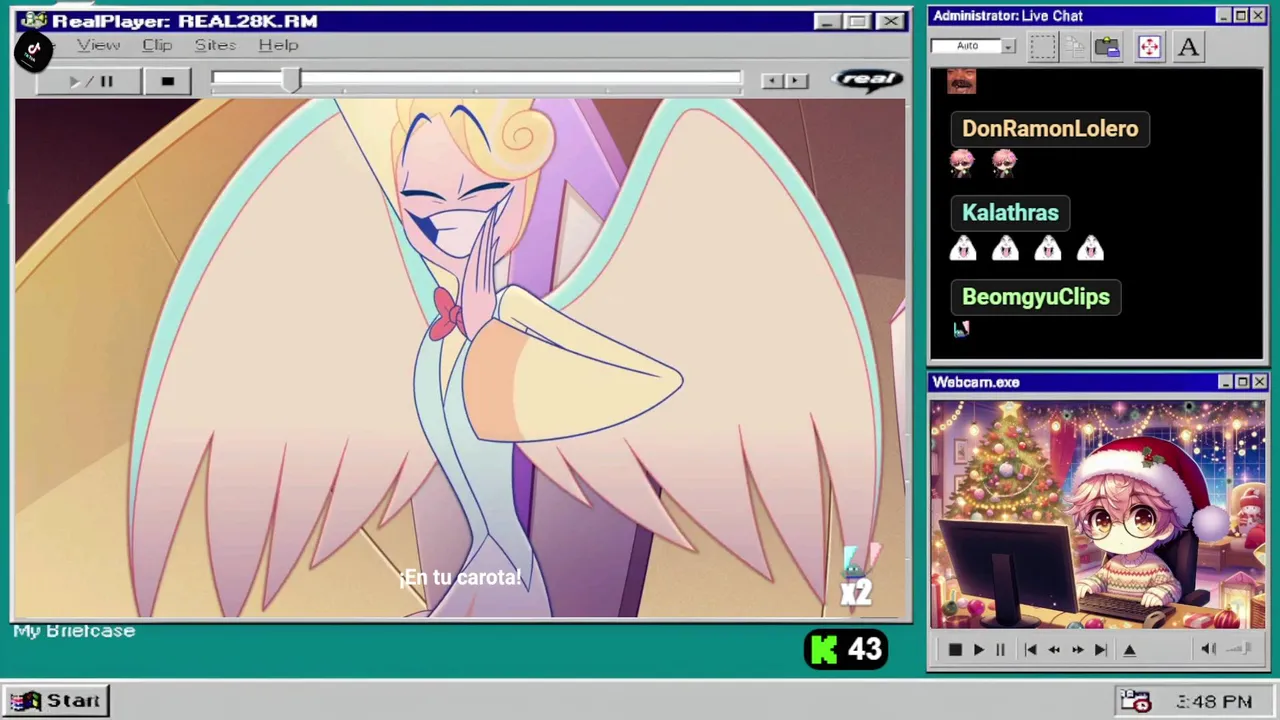
Task: Open the Clip menu
Action: click(157, 45)
